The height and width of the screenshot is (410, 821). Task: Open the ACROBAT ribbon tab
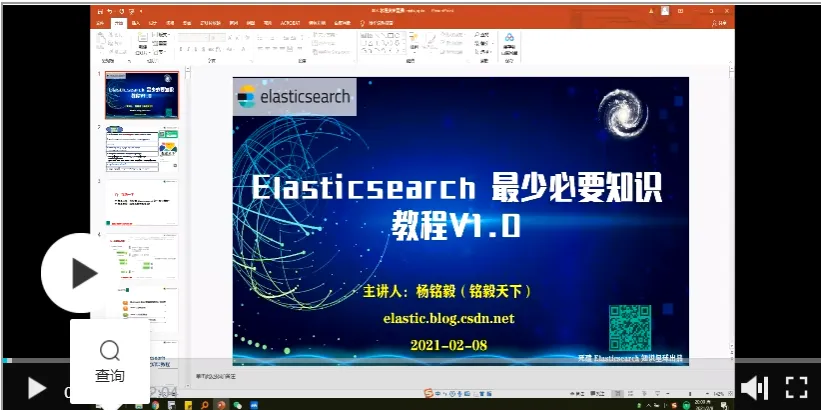pyautogui.click(x=290, y=23)
